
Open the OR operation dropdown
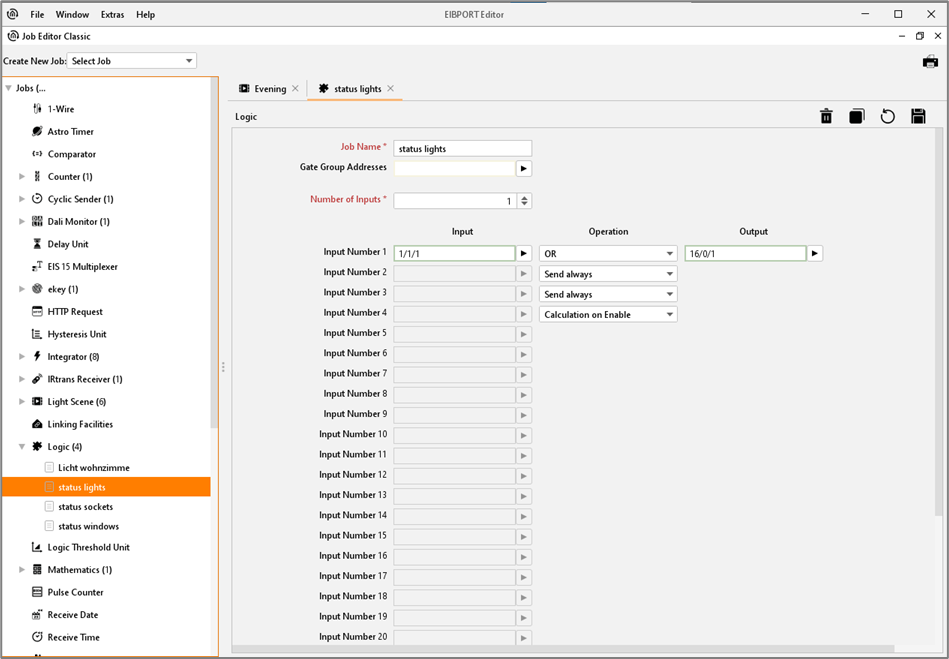coord(607,254)
